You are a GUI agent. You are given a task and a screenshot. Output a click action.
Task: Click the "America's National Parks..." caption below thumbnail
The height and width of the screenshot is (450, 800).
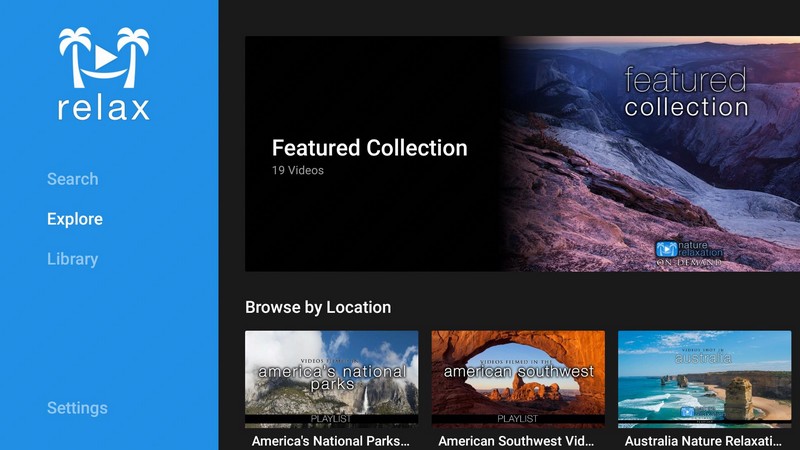click(331, 440)
